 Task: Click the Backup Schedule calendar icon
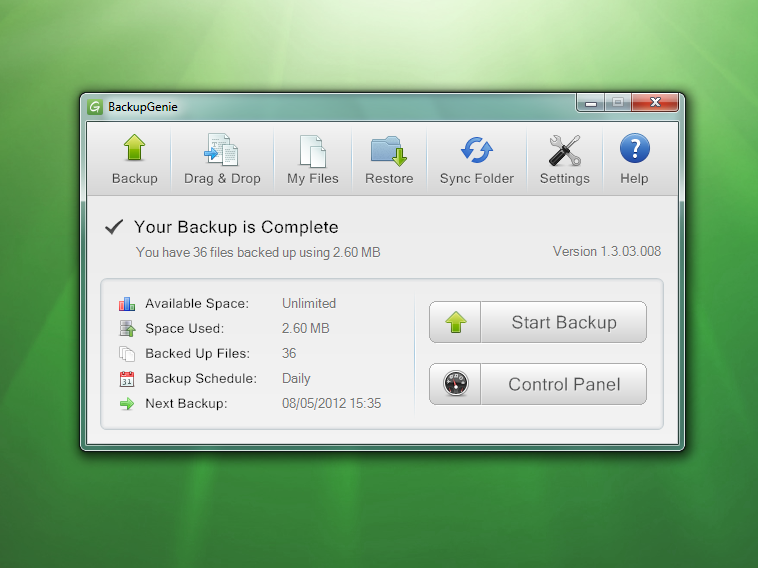127,379
